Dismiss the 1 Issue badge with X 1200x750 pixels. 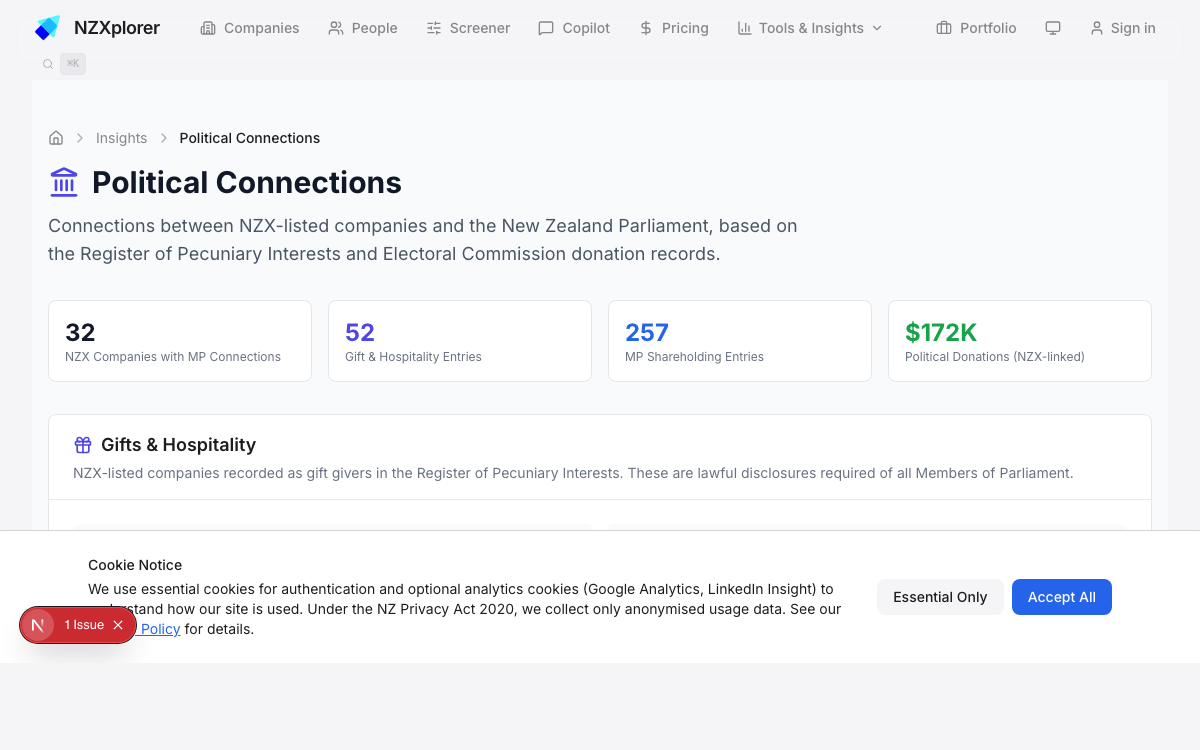(x=118, y=625)
